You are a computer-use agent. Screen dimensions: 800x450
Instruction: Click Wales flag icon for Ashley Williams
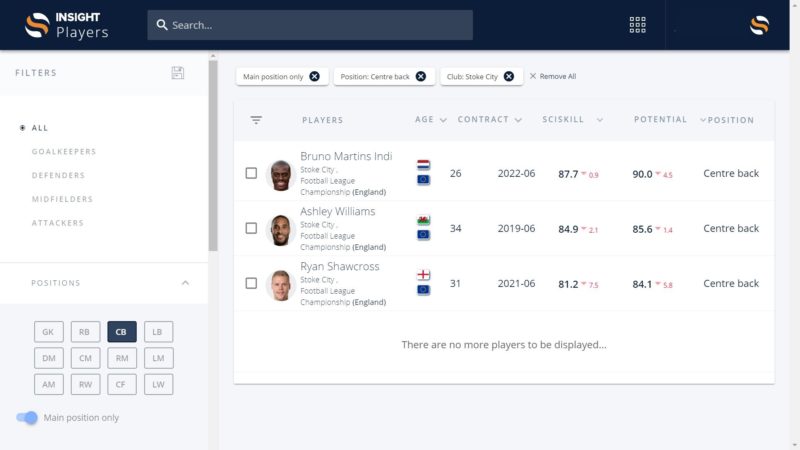[x=423, y=220]
